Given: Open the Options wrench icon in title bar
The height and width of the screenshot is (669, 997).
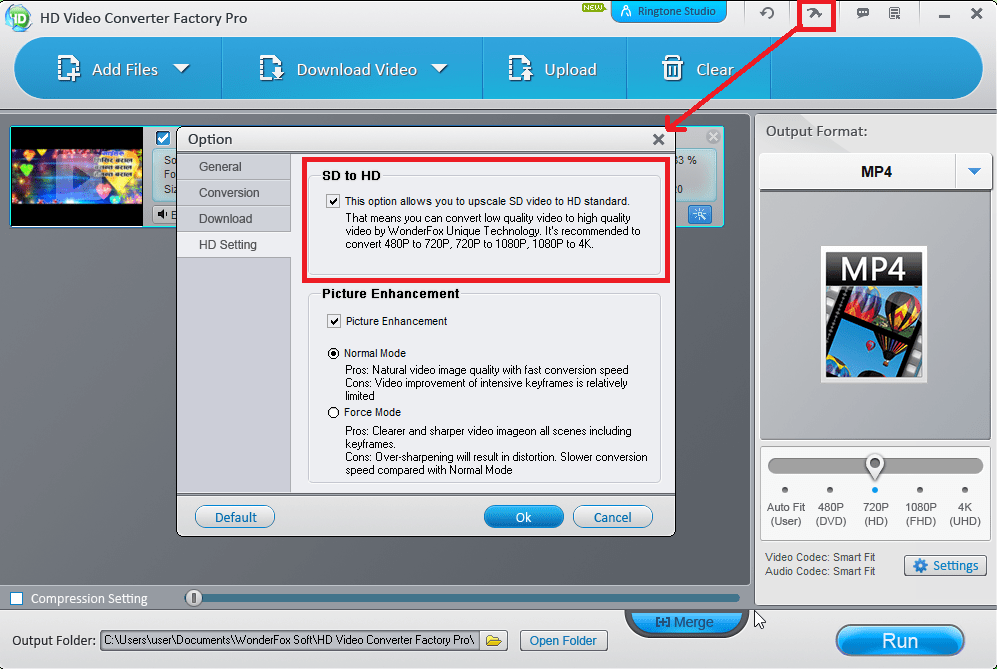Looking at the screenshot, I should [815, 13].
